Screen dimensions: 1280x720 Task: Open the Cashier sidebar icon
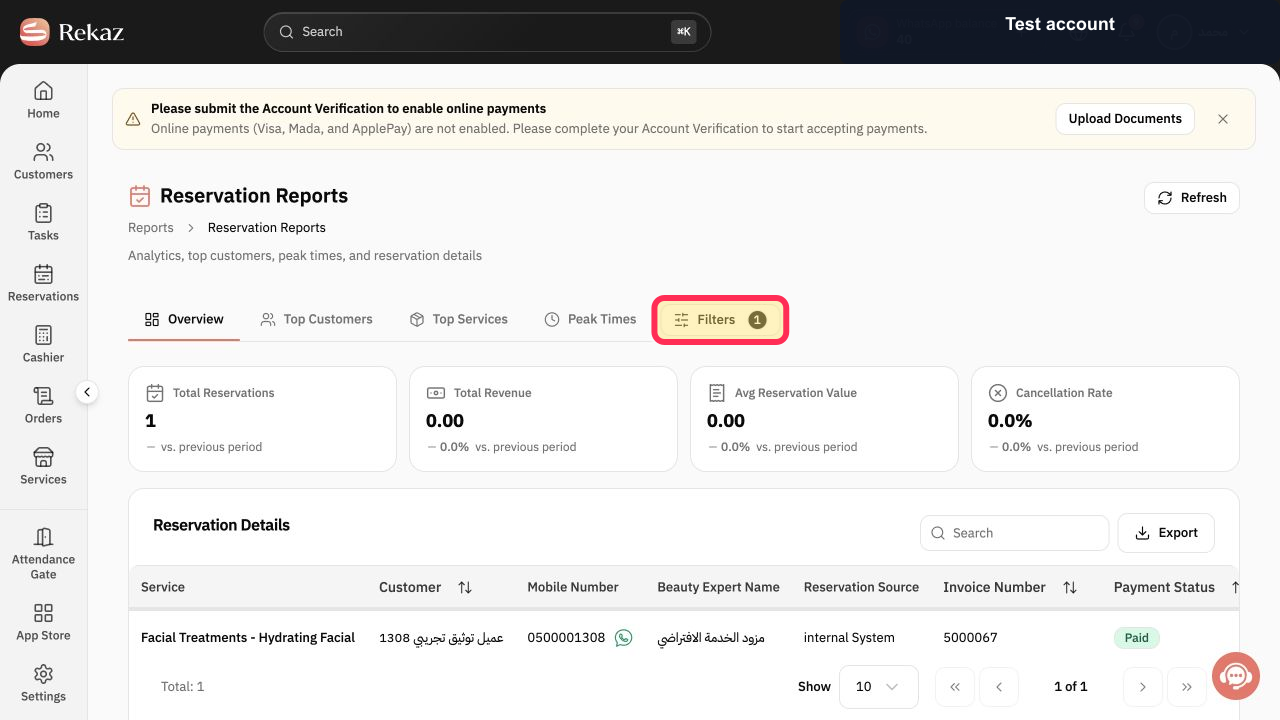pyautogui.click(x=43, y=335)
